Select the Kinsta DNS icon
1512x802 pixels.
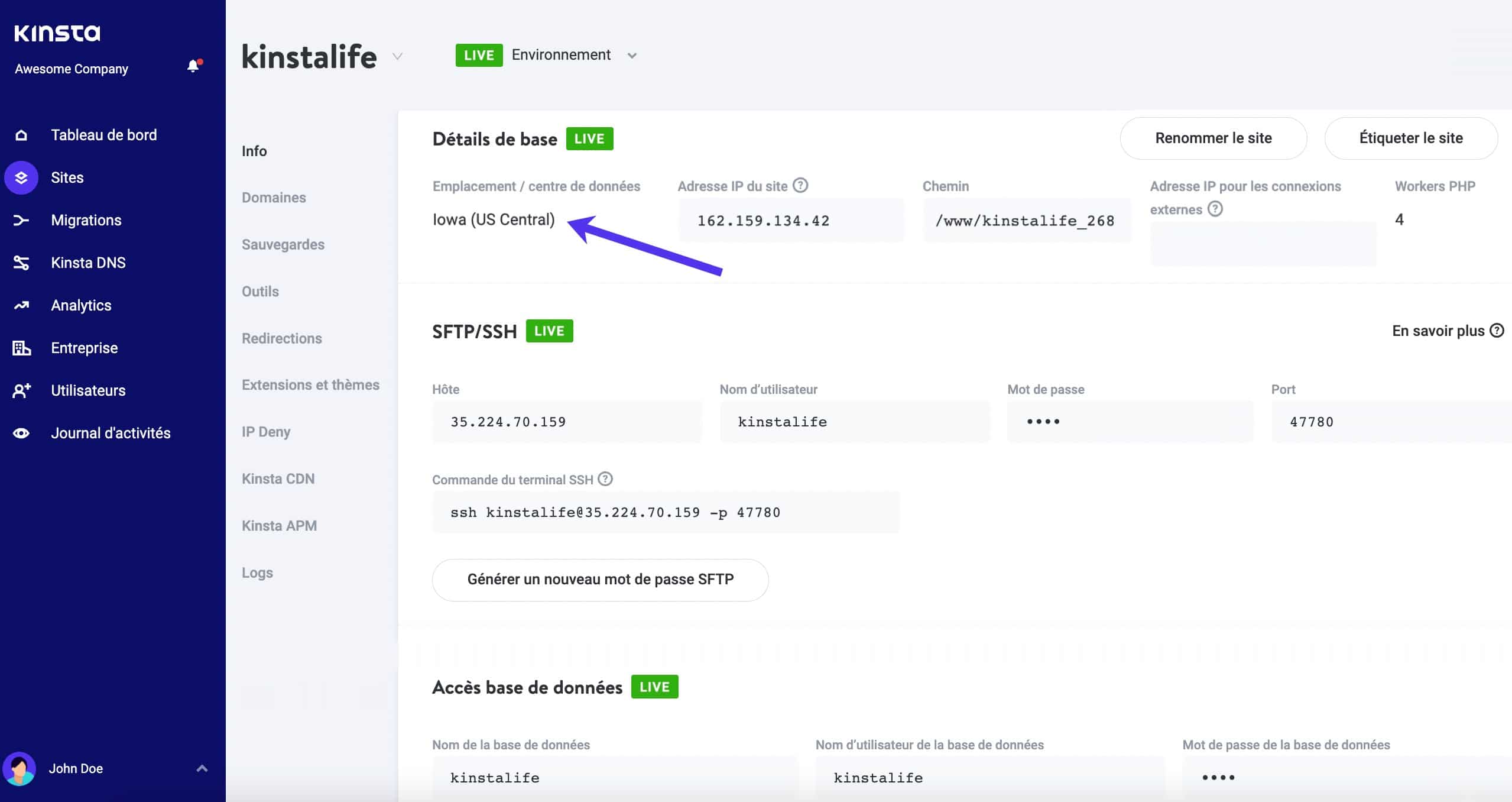tap(21, 263)
